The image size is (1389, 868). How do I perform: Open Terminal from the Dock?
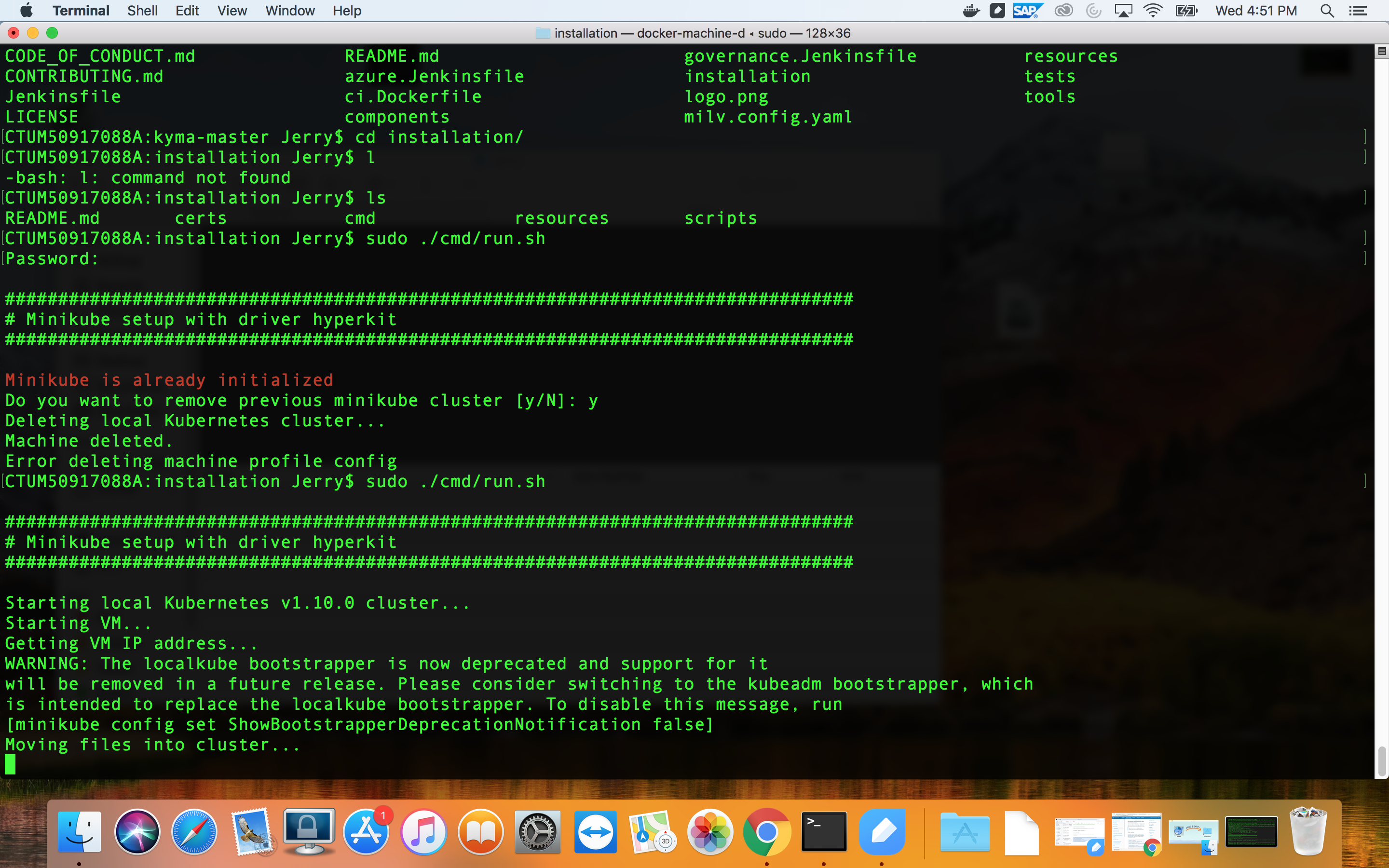pos(824,831)
